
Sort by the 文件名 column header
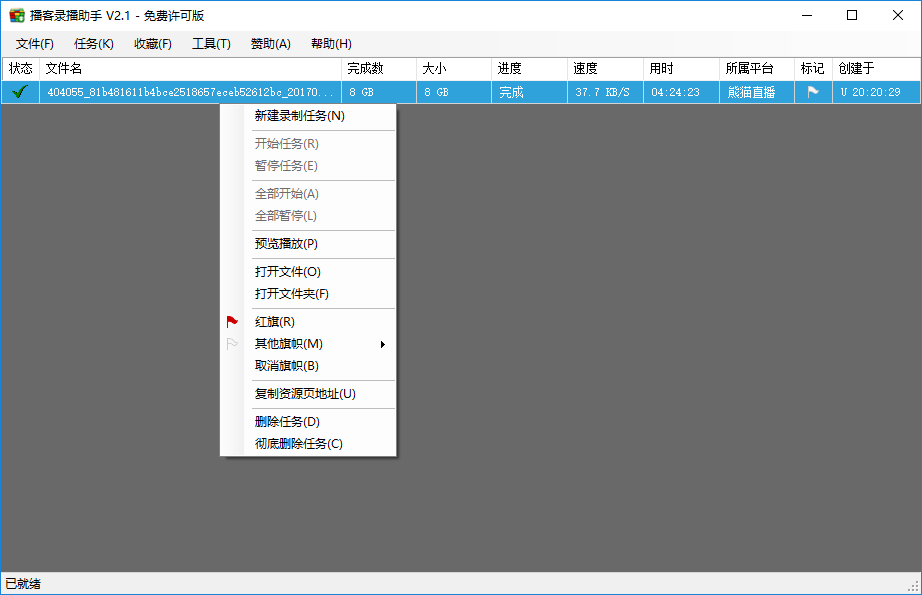pos(190,68)
